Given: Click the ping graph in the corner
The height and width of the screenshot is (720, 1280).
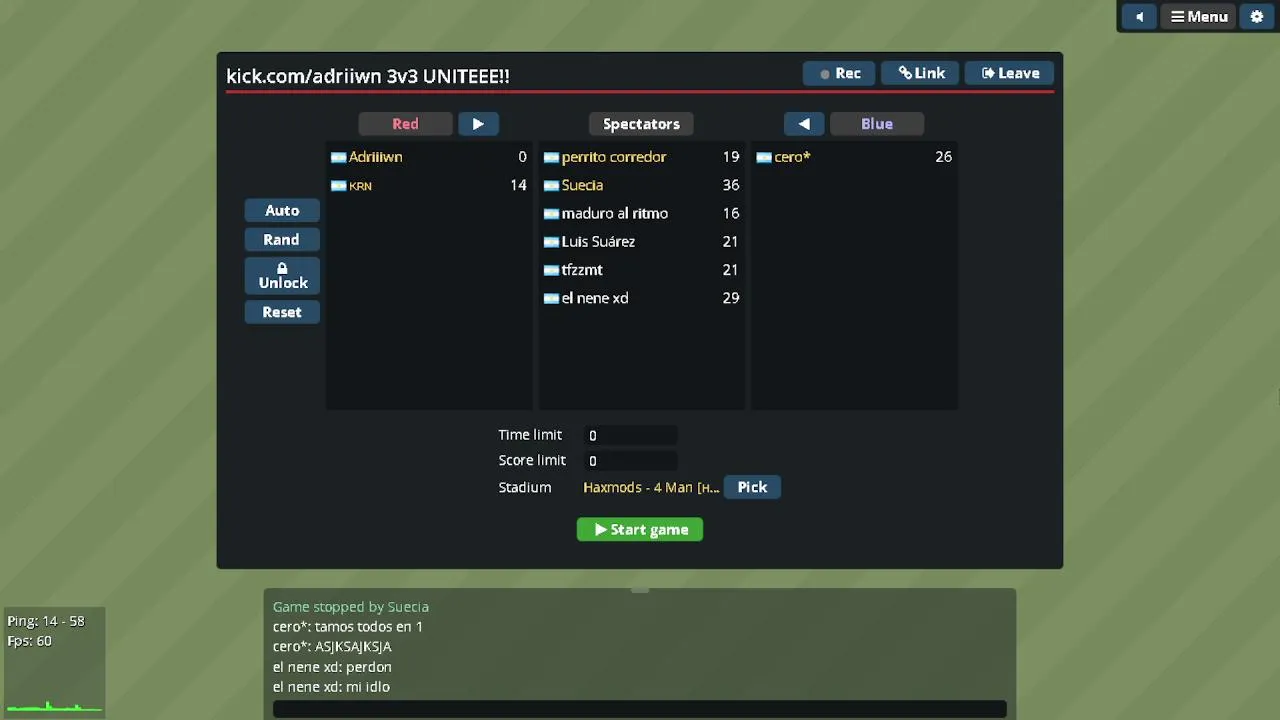Looking at the screenshot, I should [54, 706].
